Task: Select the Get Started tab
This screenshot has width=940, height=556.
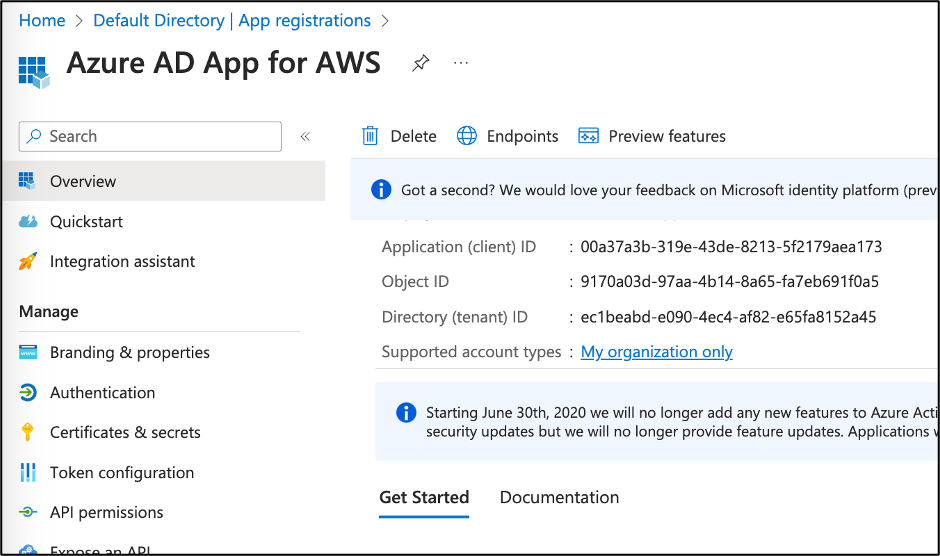Action: (x=424, y=497)
